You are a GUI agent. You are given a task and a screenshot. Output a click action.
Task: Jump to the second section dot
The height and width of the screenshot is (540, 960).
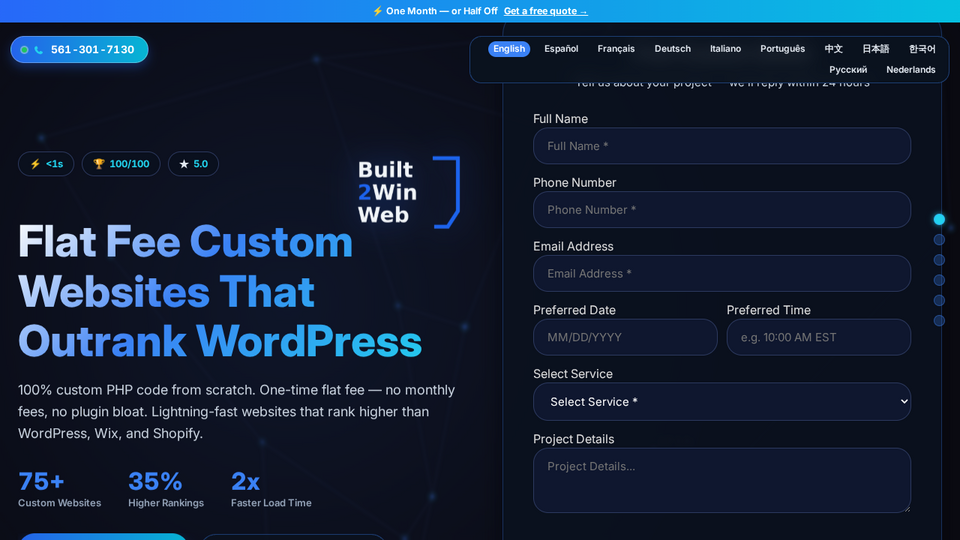(939, 239)
